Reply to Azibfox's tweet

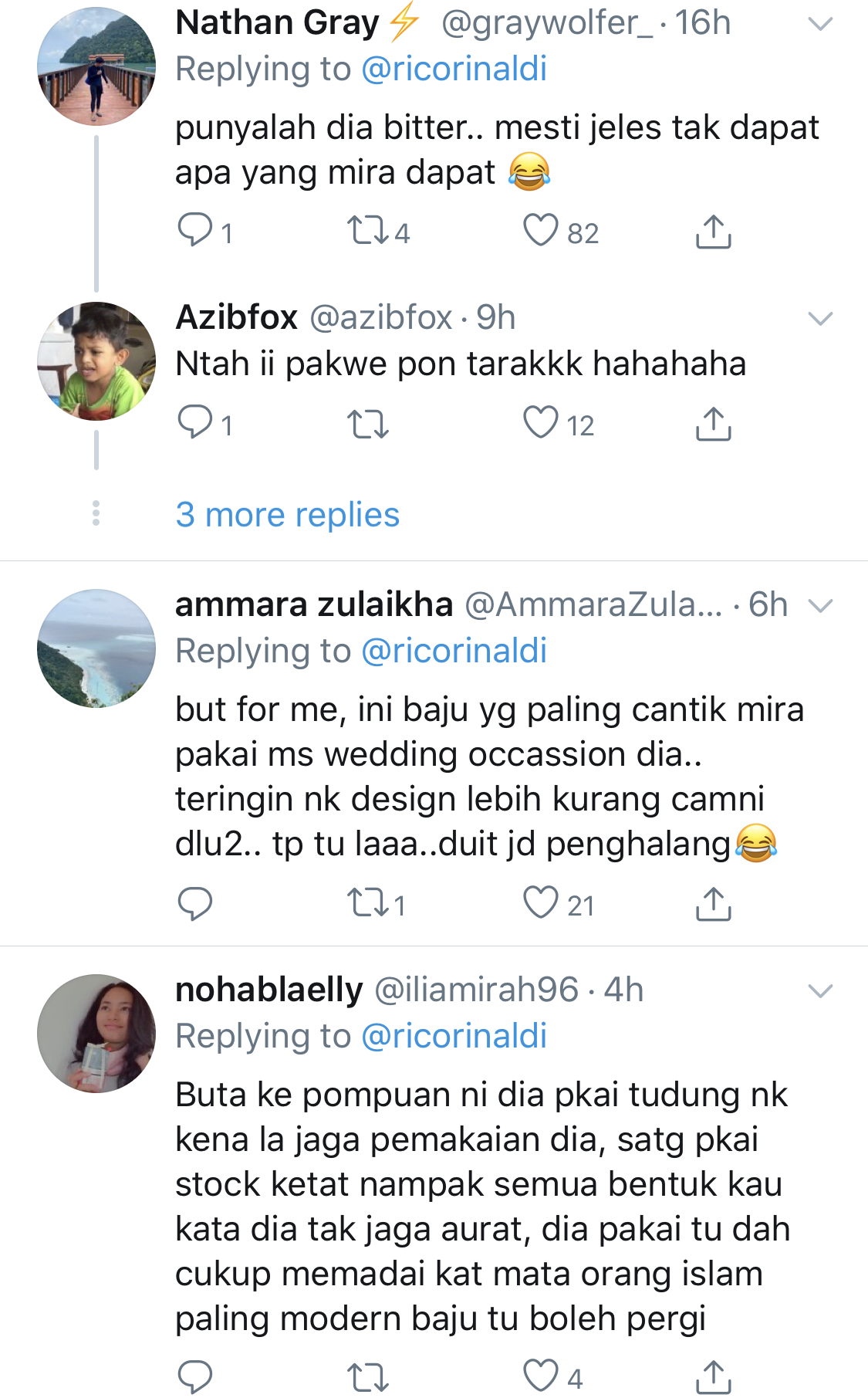tap(195, 423)
